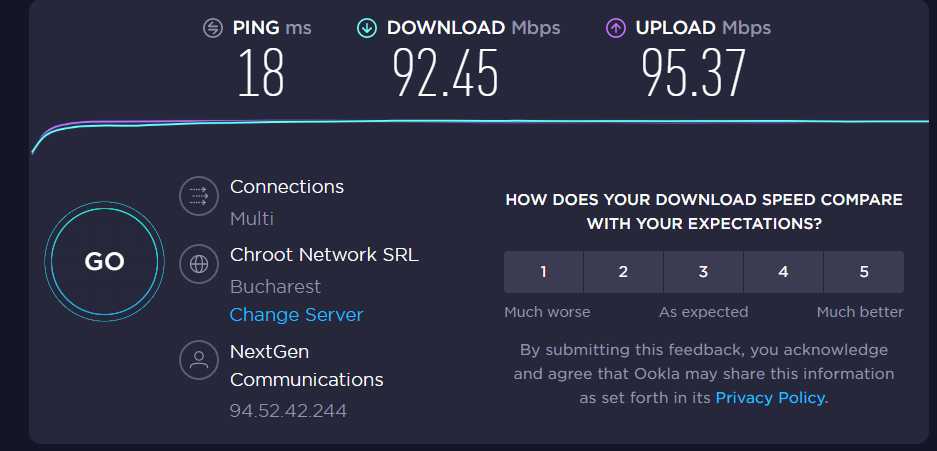Rate download speed as 2
This screenshot has height=451, width=937.
[x=623, y=272]
